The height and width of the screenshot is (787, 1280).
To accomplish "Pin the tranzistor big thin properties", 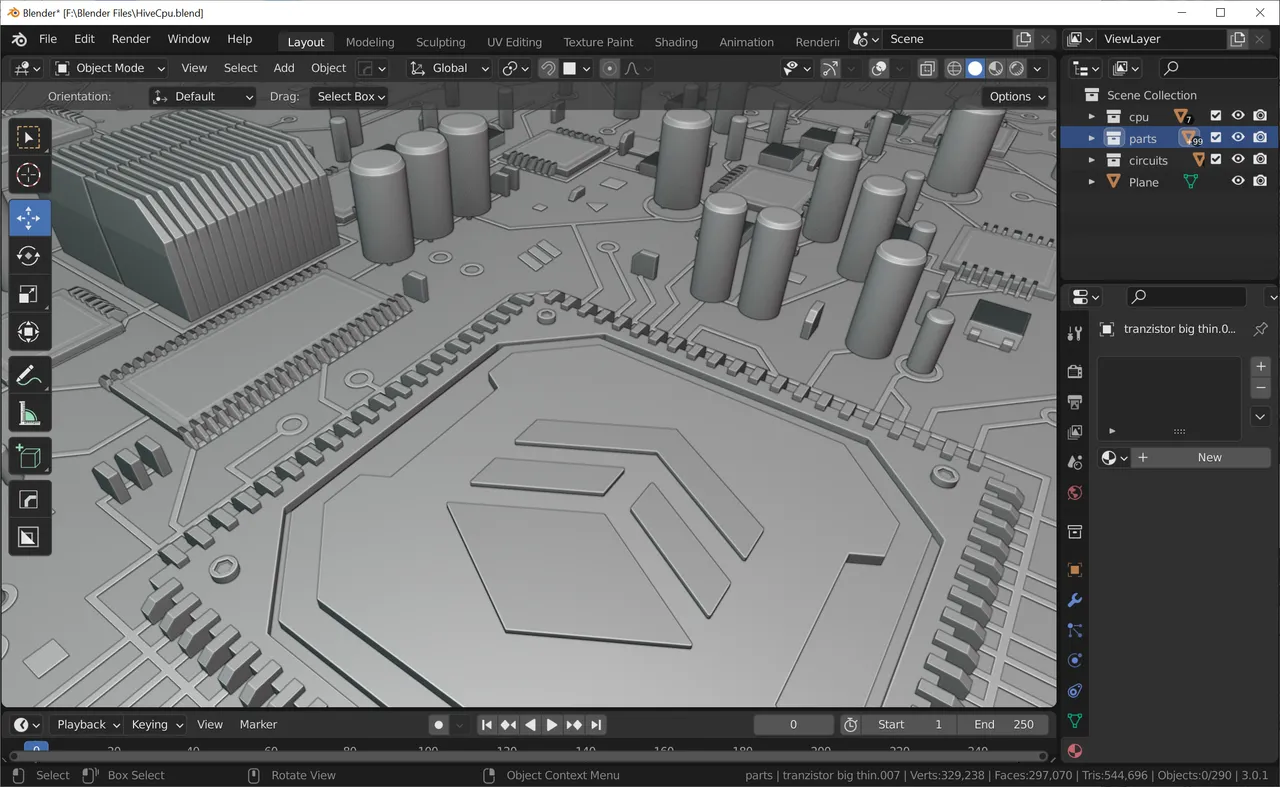I will [x=1260, y=329].
